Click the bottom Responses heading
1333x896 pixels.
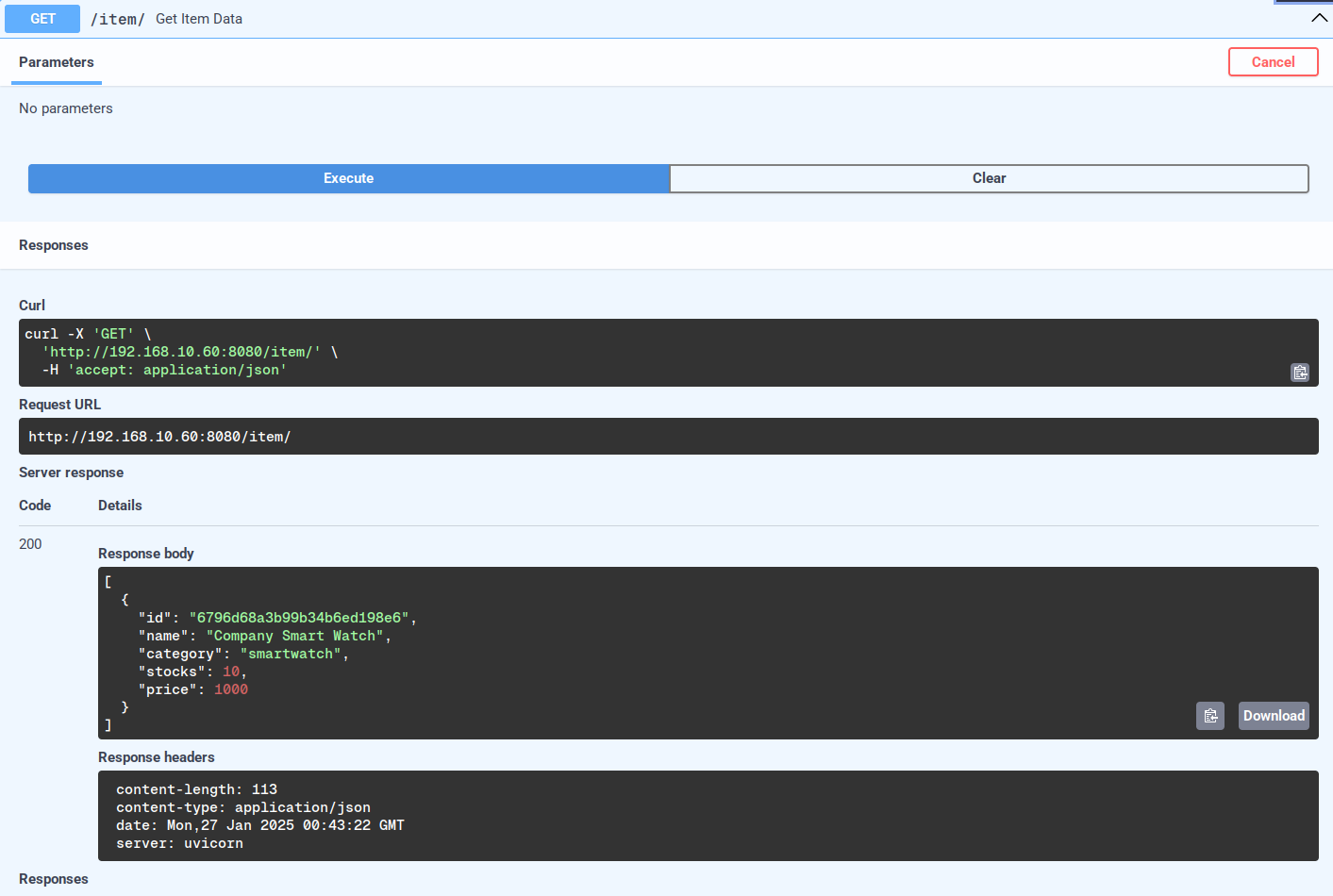53,878
